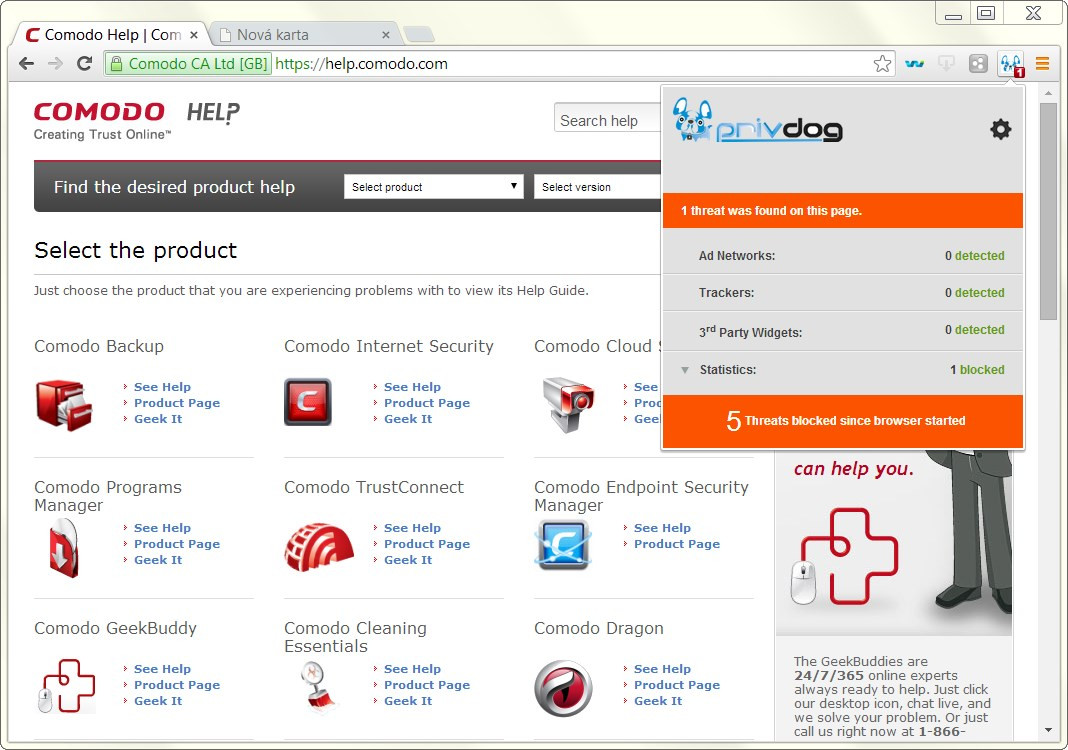This screenshot has height=750, width=1068.
Task: Click the GeekBuddy mascot banner image
Action: point(893,542)
